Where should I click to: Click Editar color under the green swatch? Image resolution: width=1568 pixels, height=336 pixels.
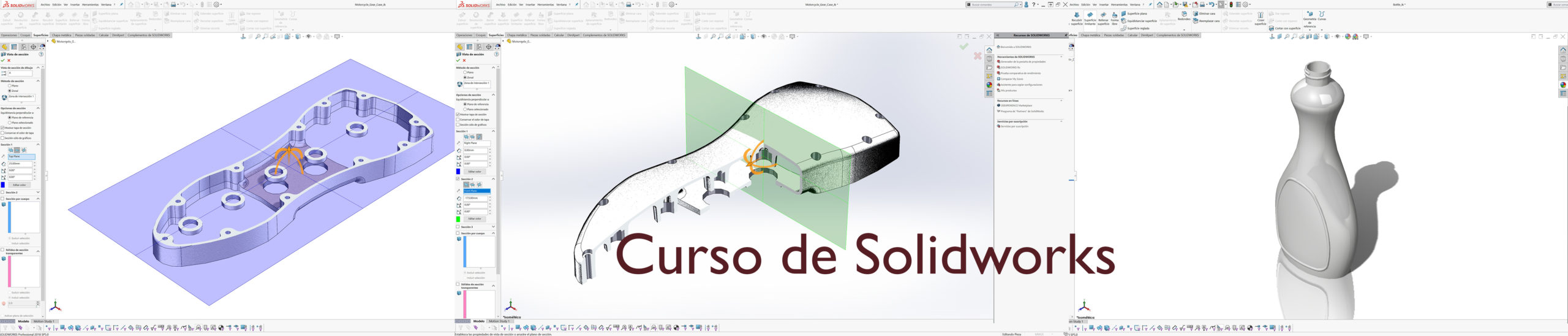point(475,219)
